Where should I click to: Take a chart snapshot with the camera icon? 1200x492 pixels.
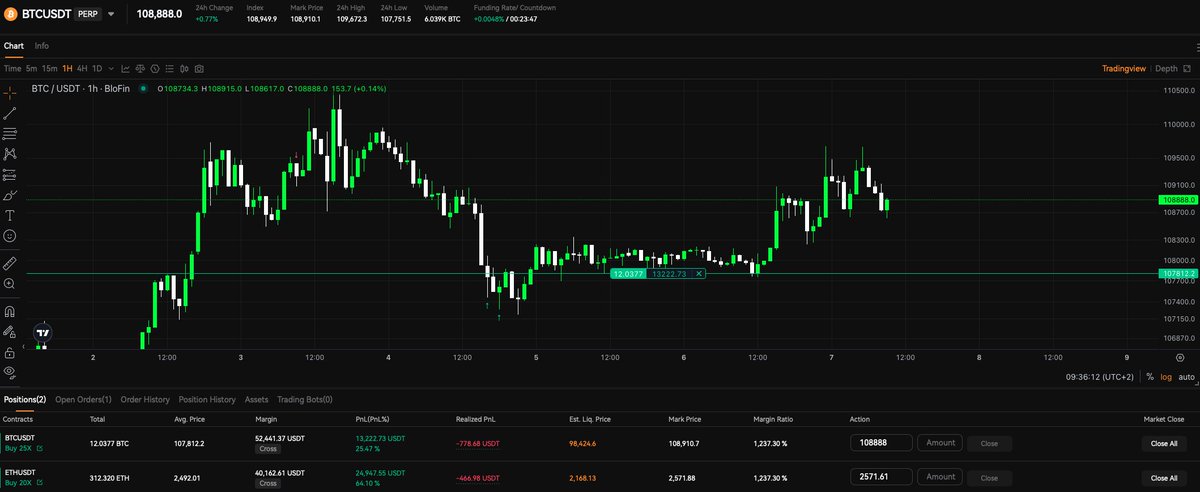200,69
